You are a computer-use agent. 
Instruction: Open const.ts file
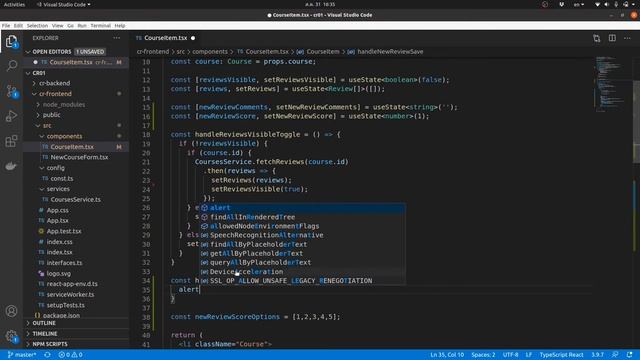pyautogui.click(x=76, y=178)
